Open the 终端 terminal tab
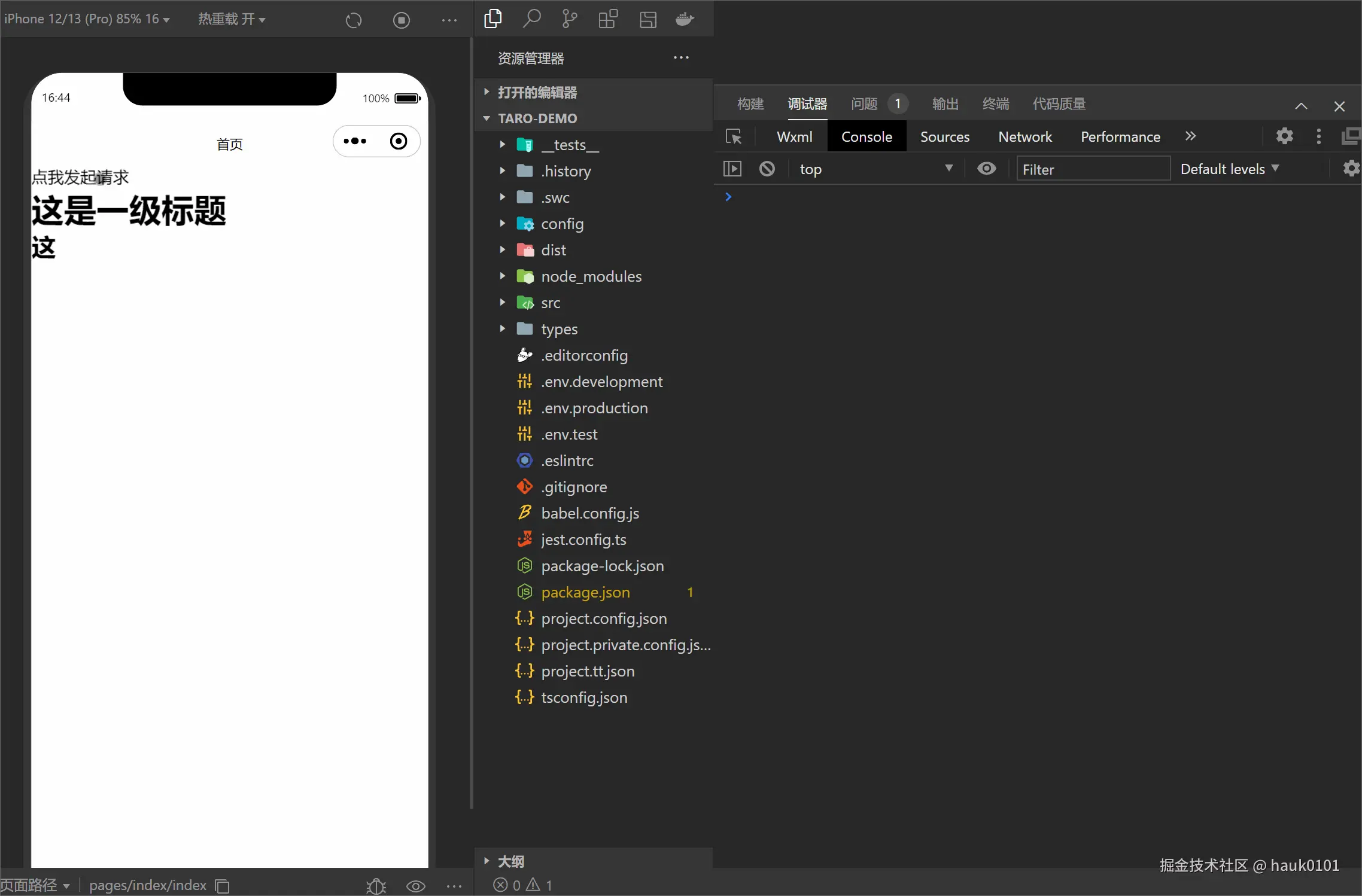The width and height of the screenshot is (1362, 896). point(995,103)
